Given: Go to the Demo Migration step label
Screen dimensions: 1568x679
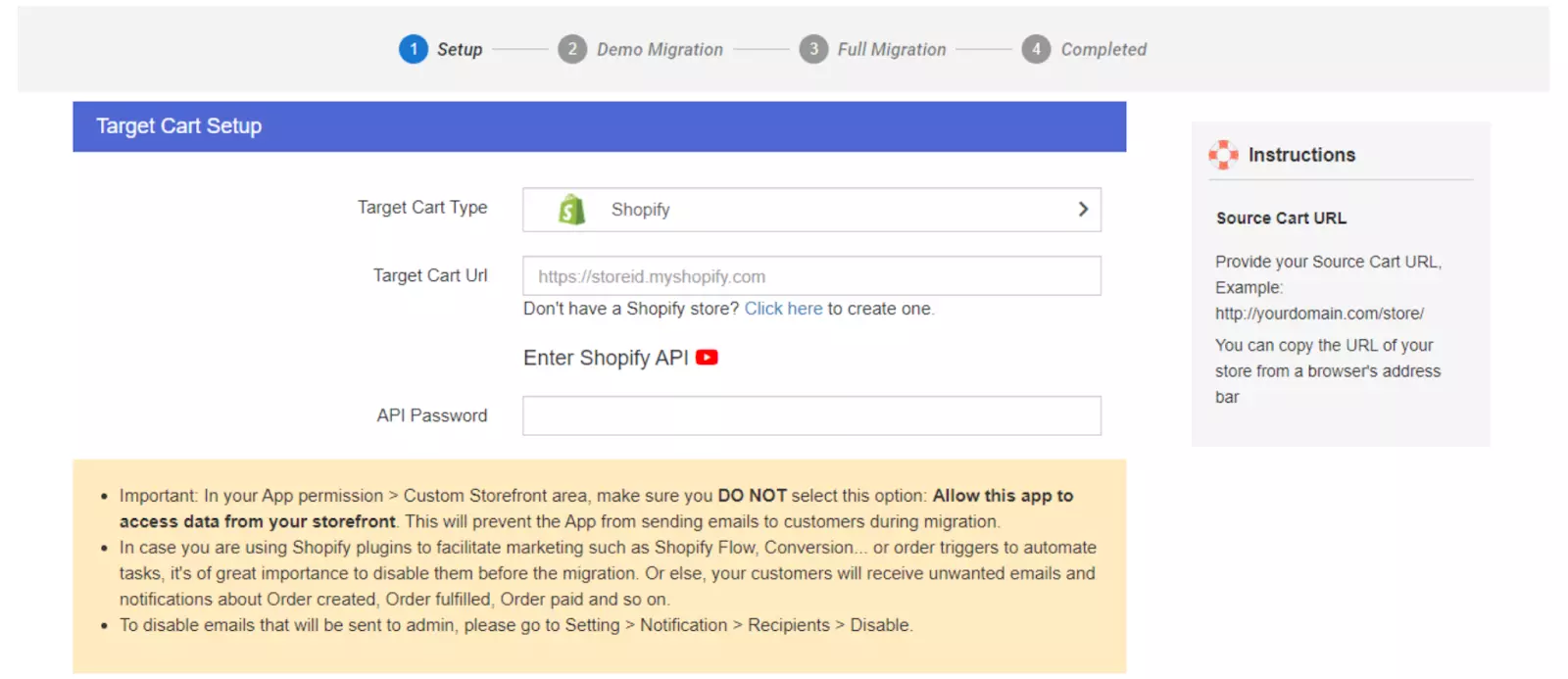Looking at the screenshot, I should pos(660,49).
